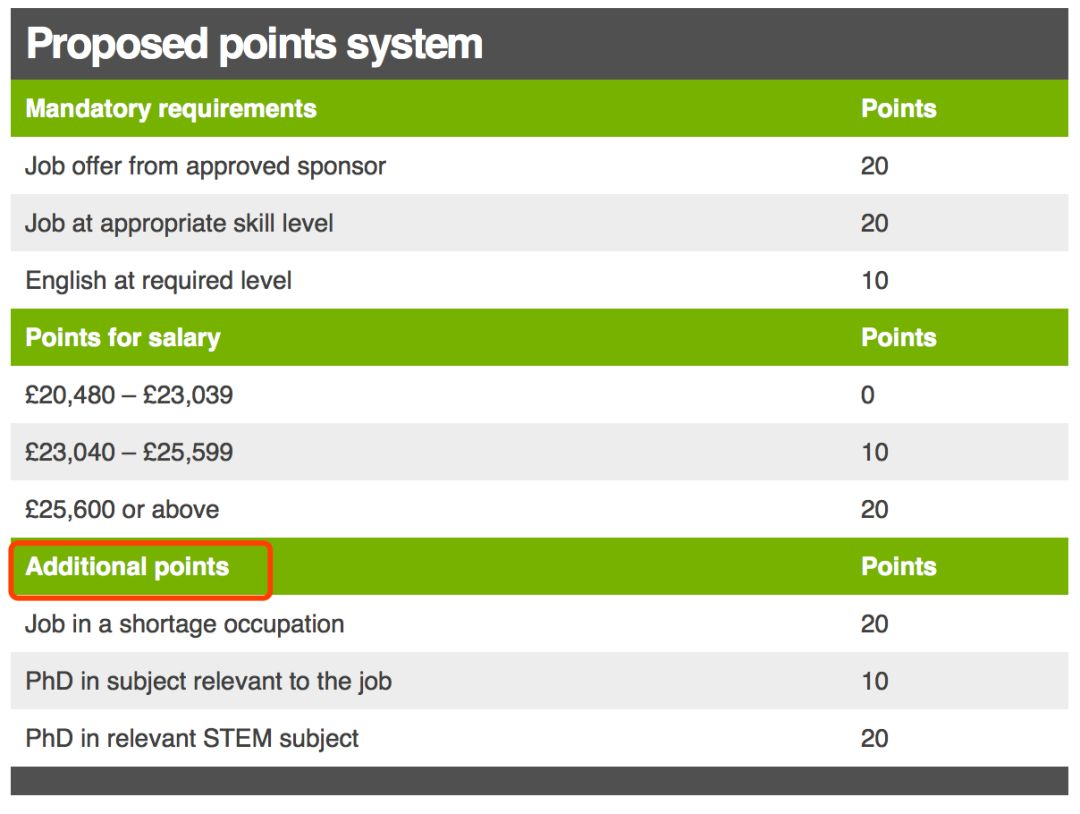The image size is (1080, 814).
Task: Click 'English at required level' text
Action: pos(158,281)
